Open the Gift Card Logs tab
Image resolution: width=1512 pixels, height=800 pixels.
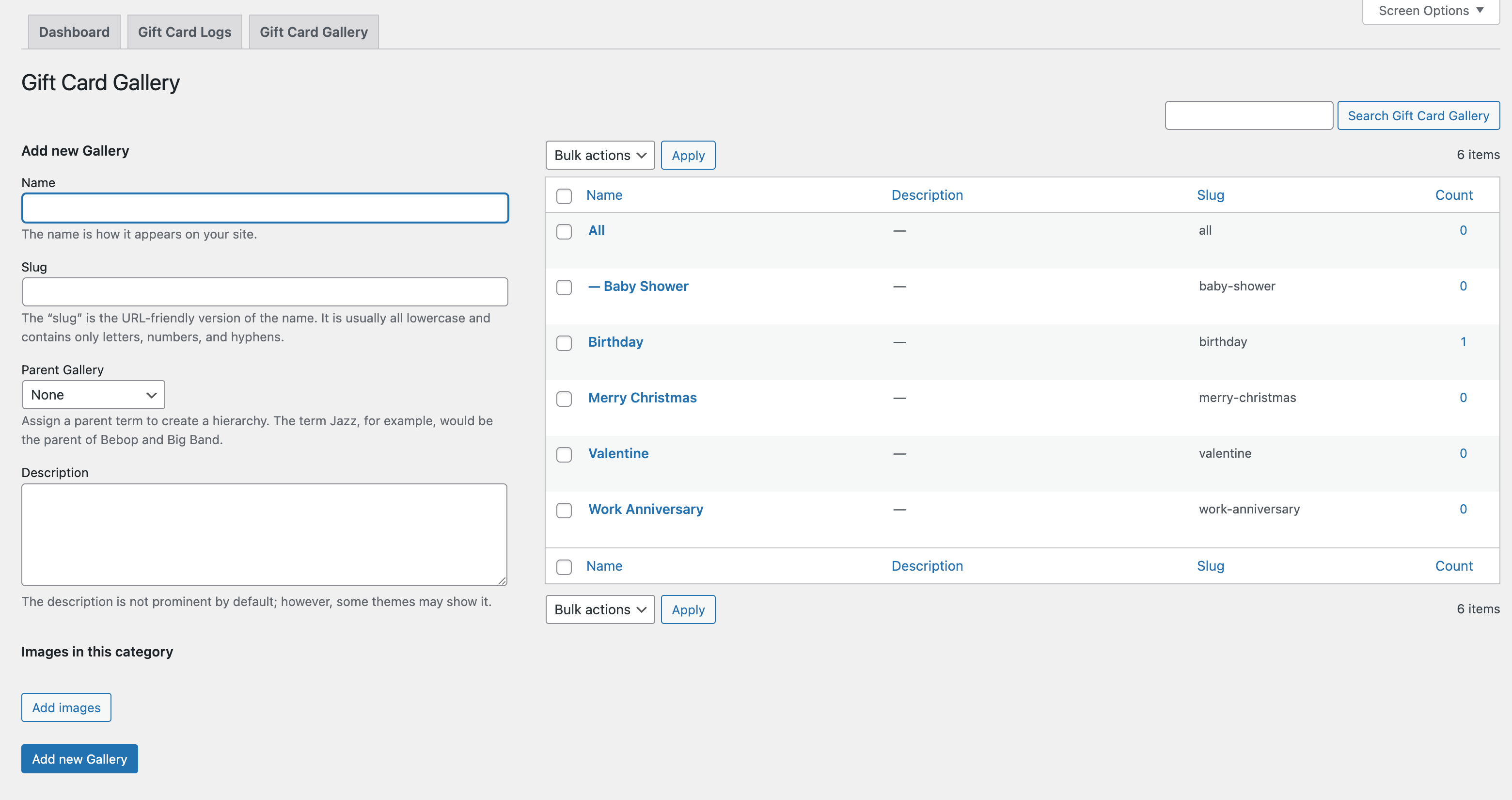(184, 32)
